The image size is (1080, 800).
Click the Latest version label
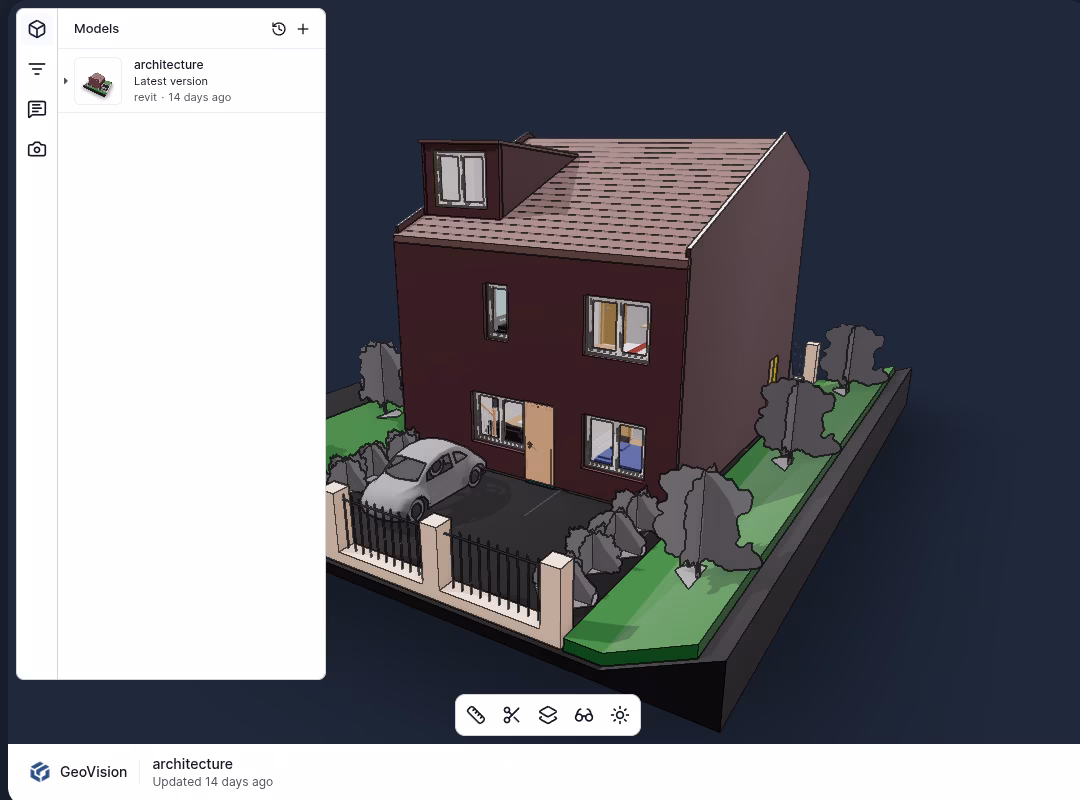171,81
